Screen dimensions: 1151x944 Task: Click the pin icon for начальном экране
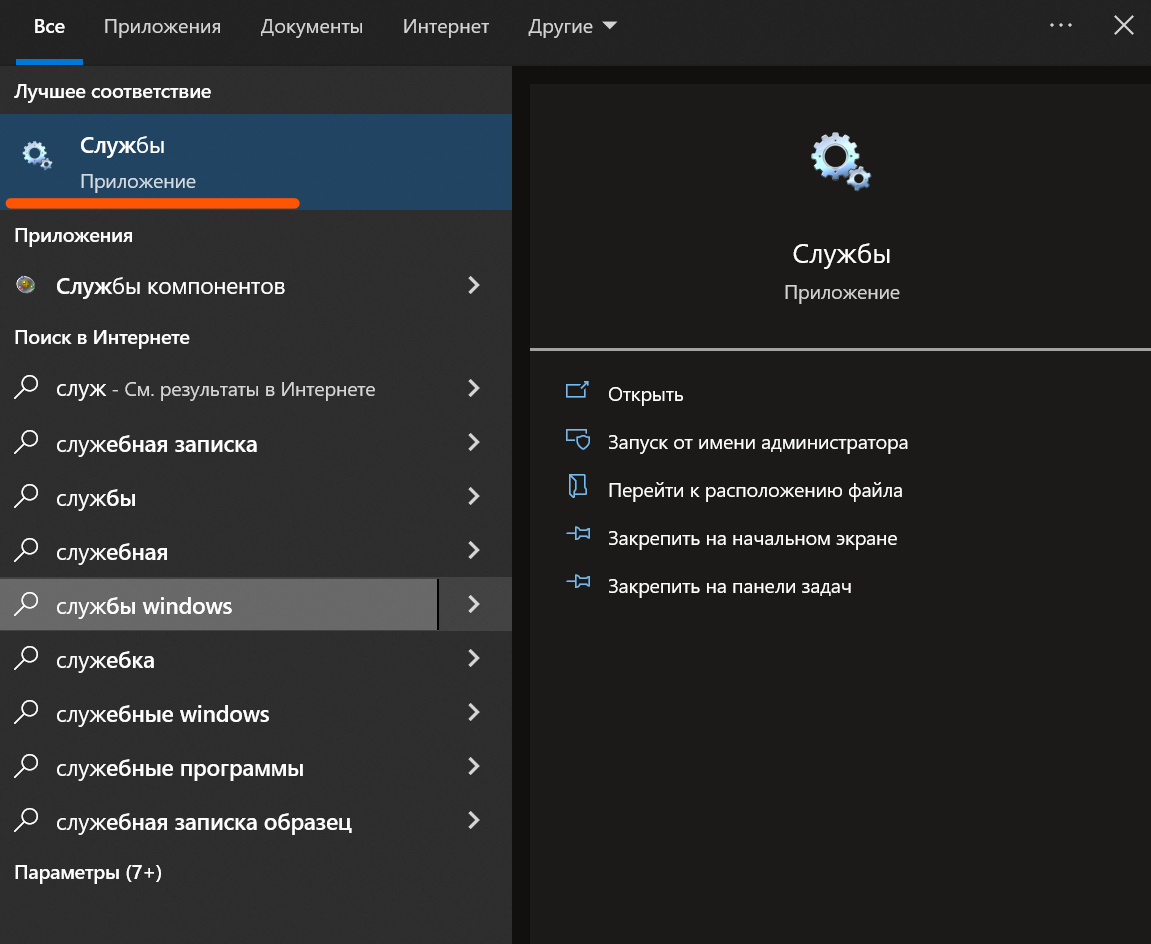click(577, 537)
